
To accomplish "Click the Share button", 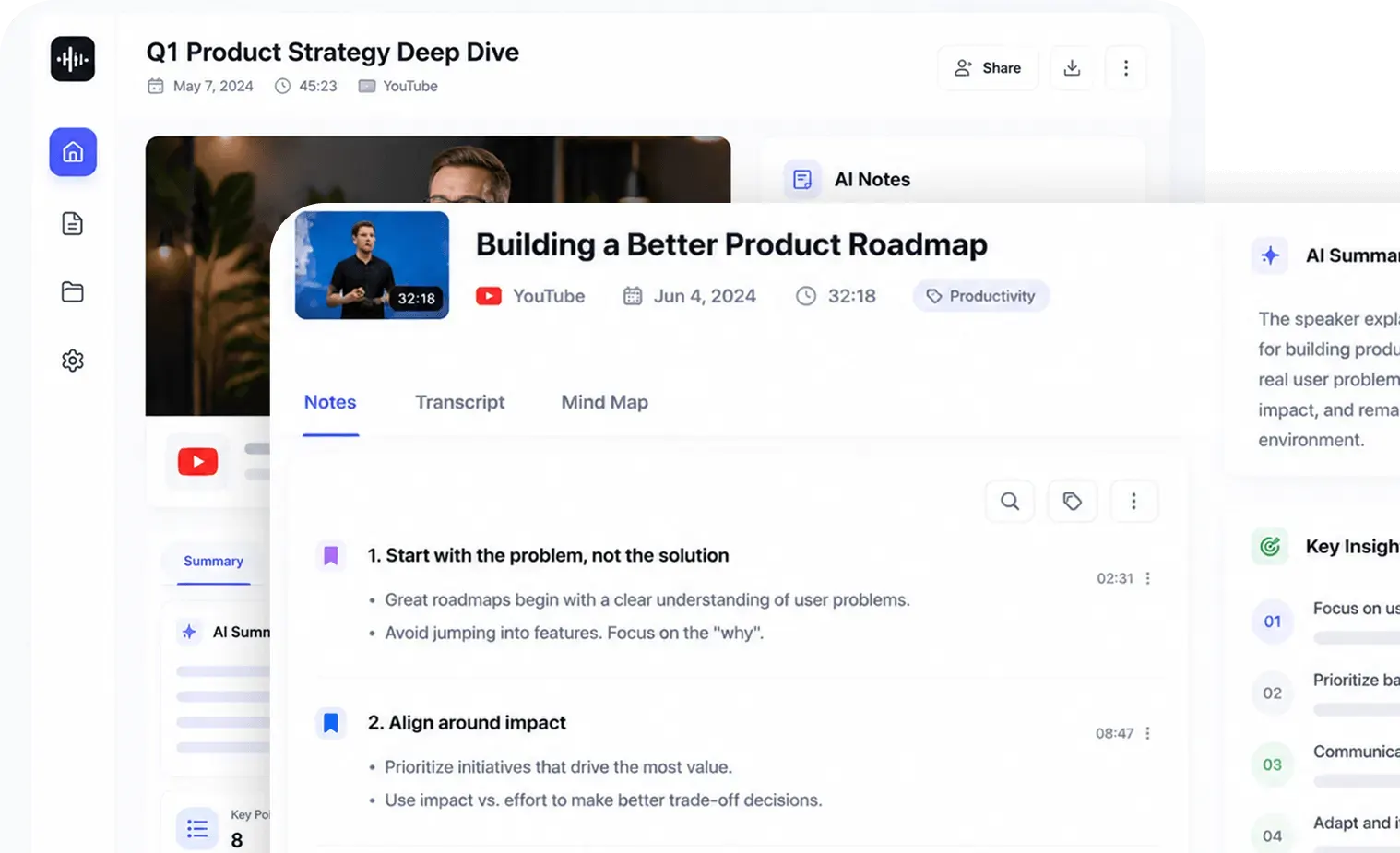I will pyautogui.click(x=988, y=68).
